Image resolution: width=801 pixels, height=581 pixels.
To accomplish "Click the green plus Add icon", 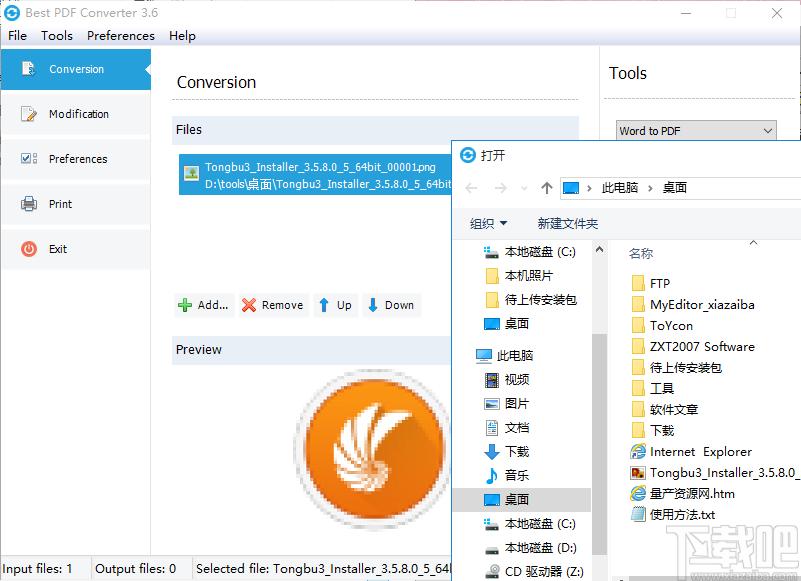I will (x=184, y=305).
